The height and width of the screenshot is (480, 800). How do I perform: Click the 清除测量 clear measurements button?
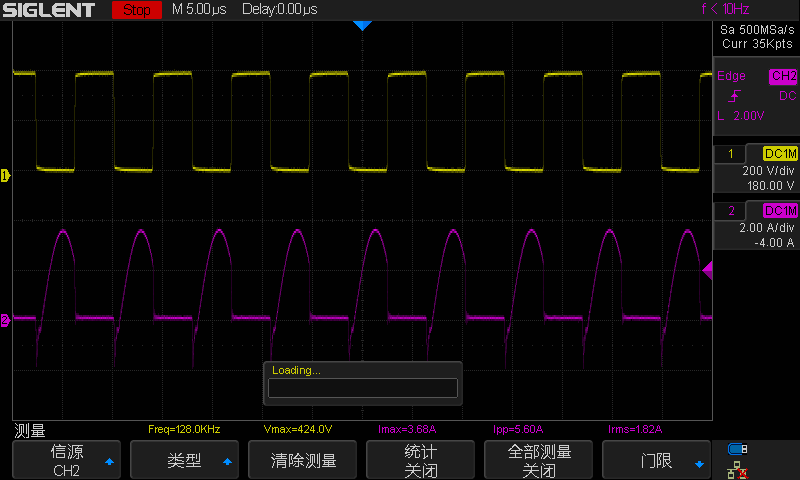(x=303, y=460)
